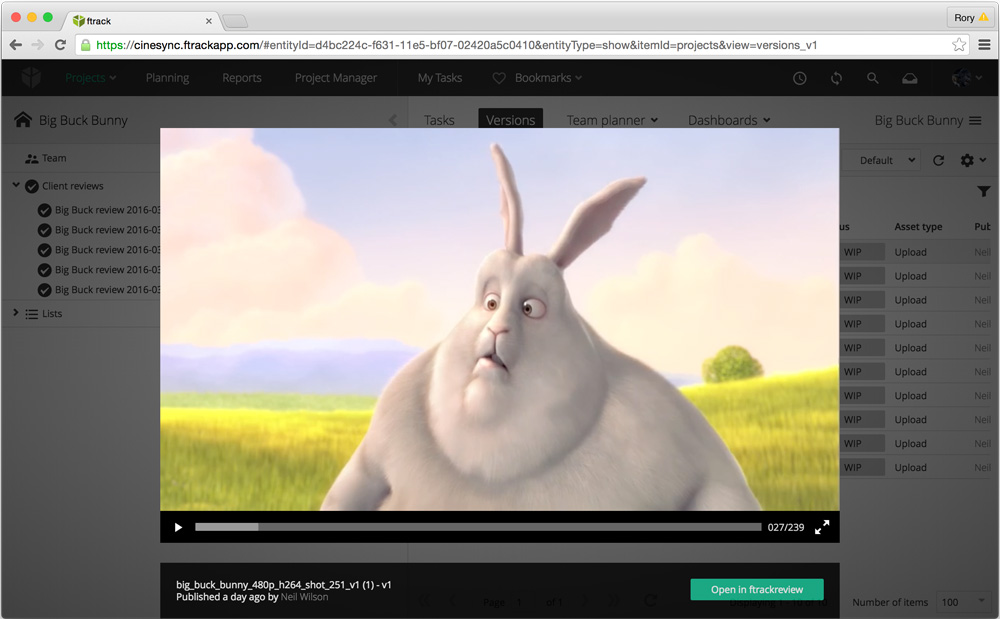This screenshot has width=1000, height=619.
Task: Click the 027/239 frame counter
Action: [x=786, y=527]
